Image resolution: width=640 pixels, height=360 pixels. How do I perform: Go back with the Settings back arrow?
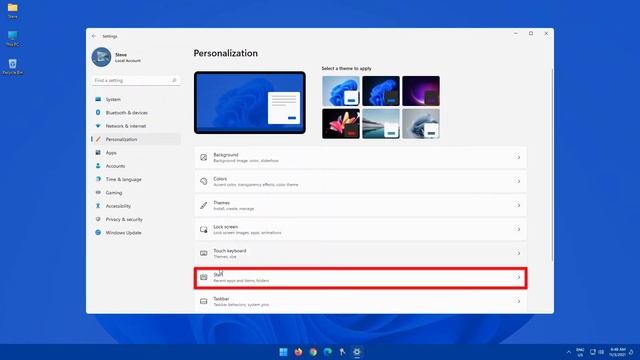pos(94,36)
